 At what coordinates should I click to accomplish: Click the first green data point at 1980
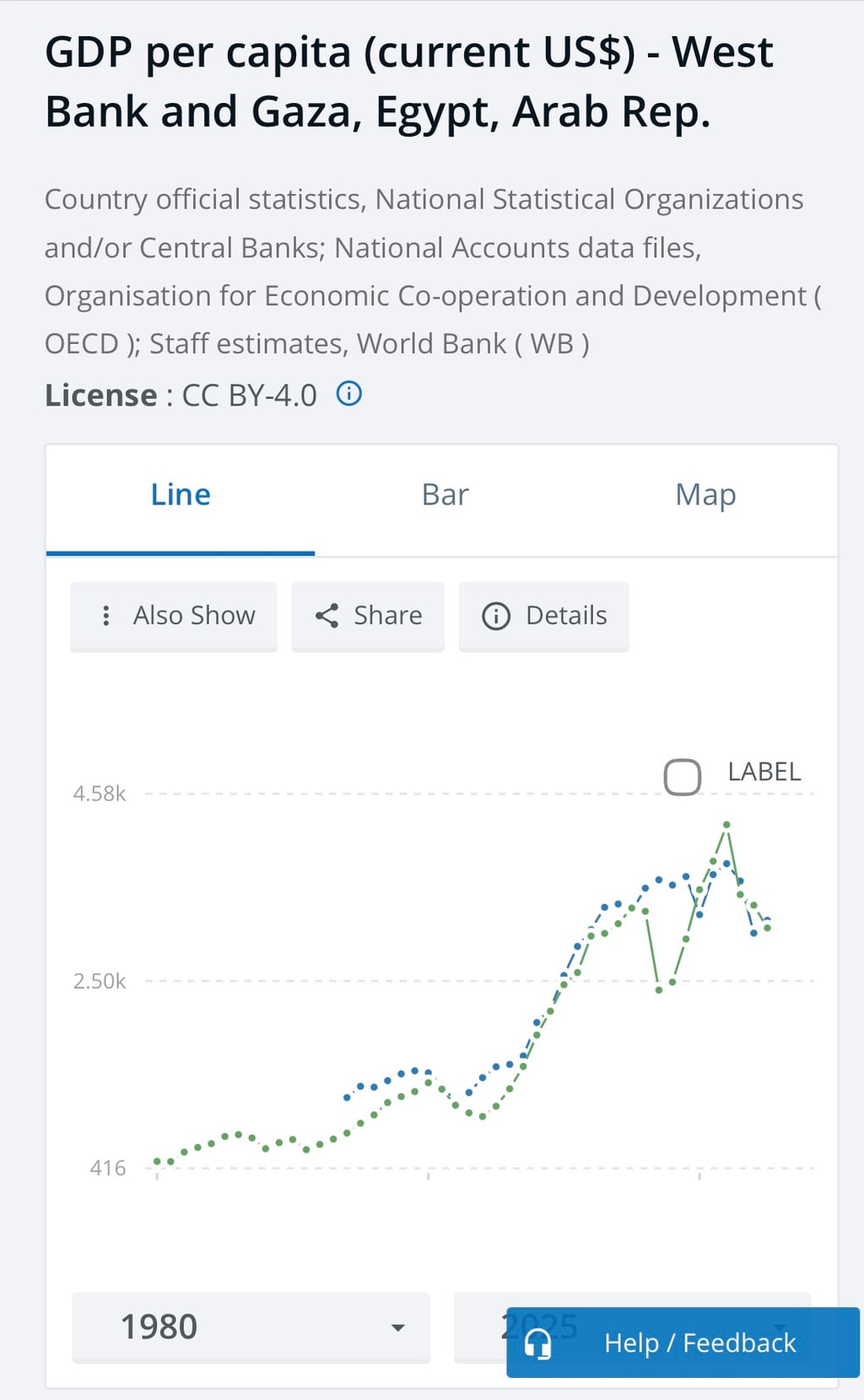point(157,1161)
